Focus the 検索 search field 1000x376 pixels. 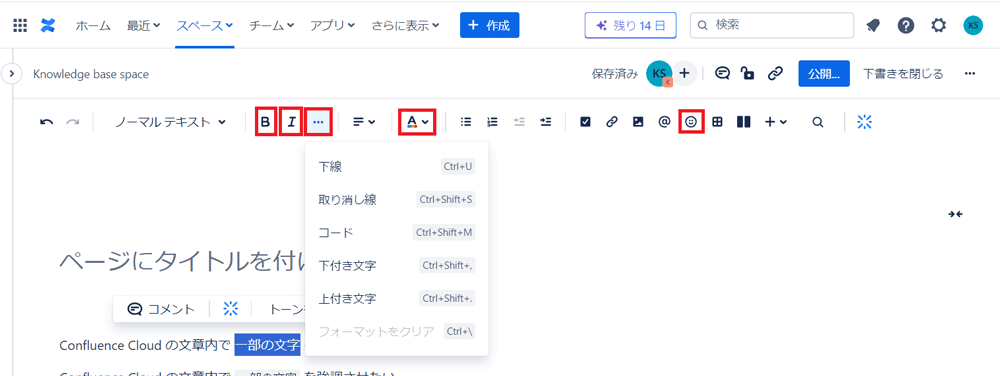point(772,25)
